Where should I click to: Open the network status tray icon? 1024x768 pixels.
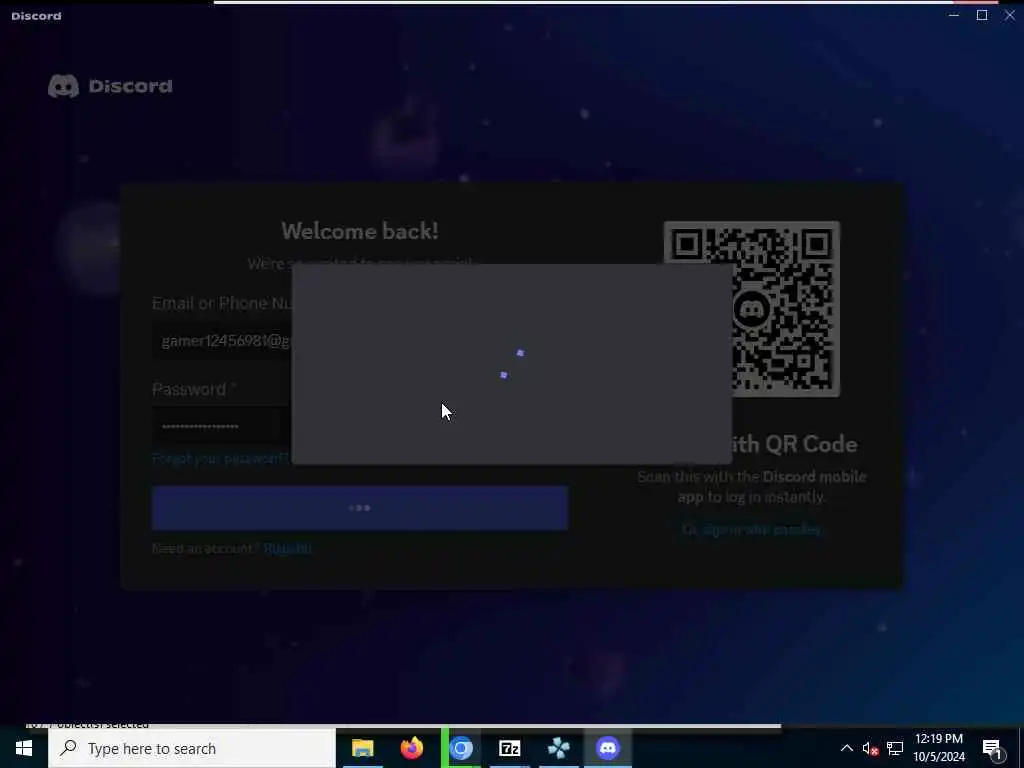(x=895, y=748)
